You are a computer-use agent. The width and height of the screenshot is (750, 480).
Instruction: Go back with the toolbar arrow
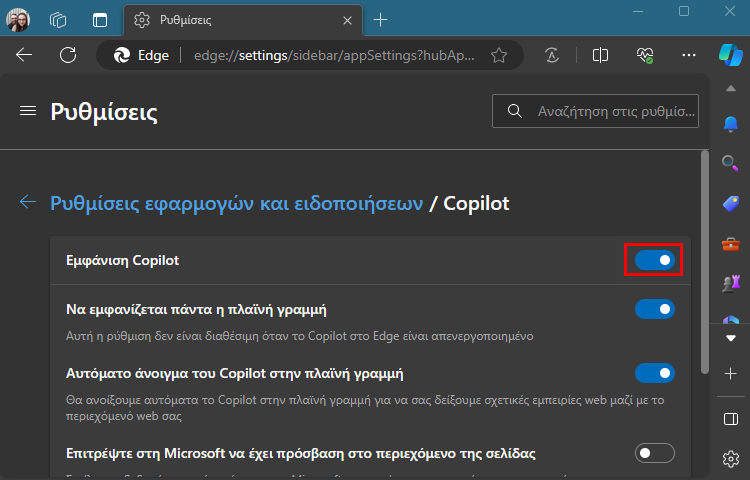point(24,55)
